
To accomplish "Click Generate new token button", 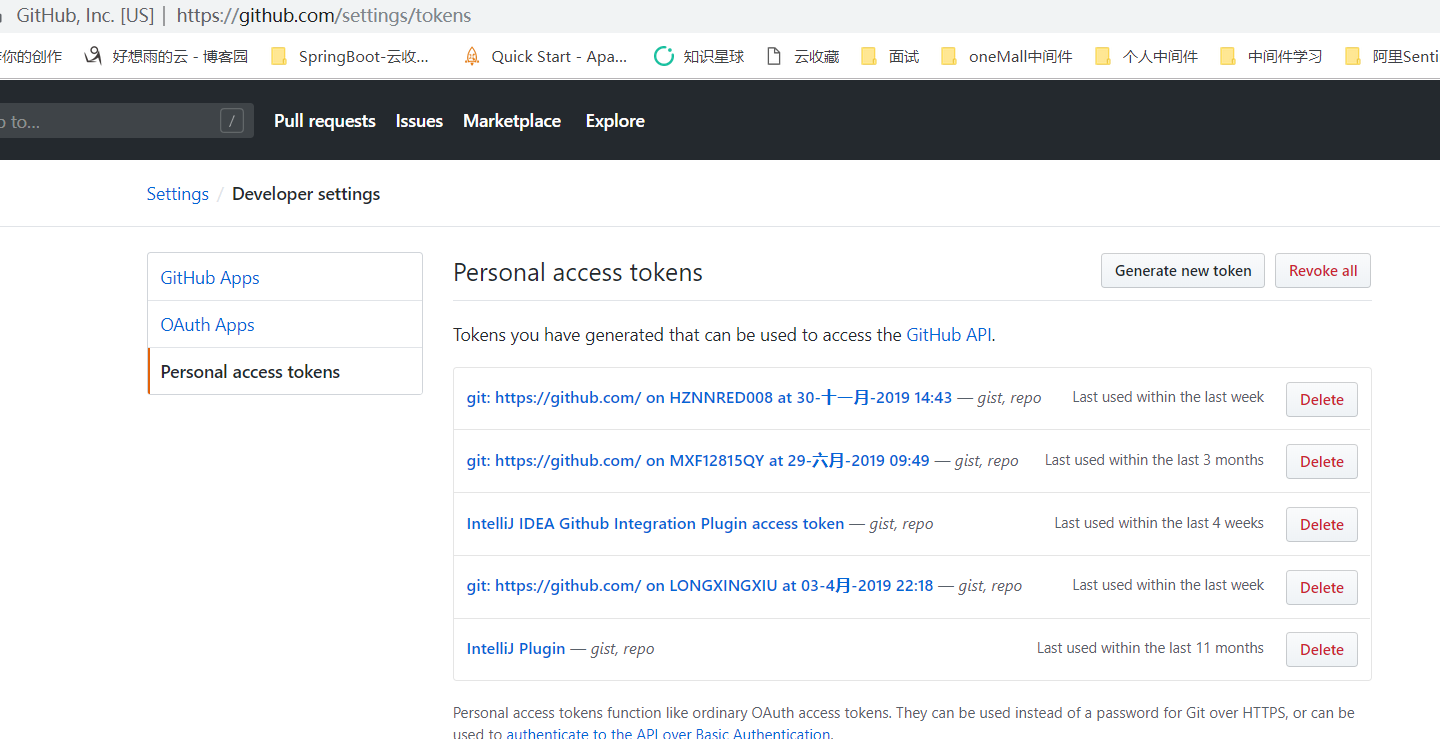I will [1183, 271].
